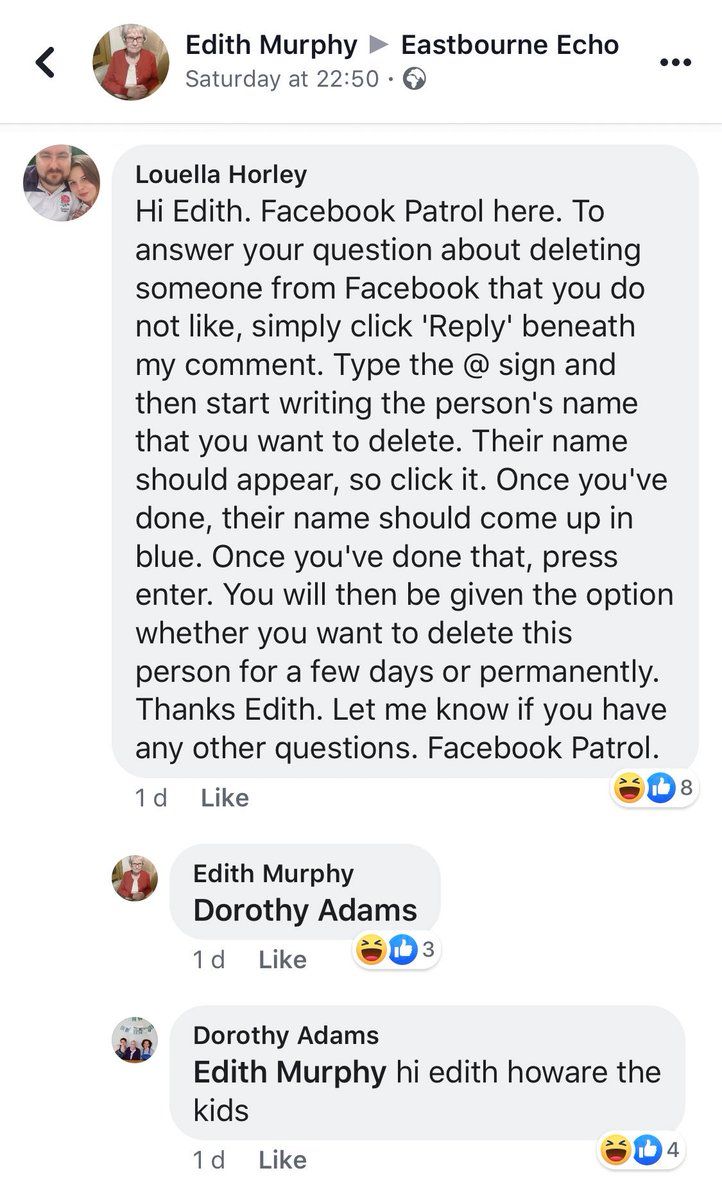The image size is (722, 1200).
Task: Open tagged Dorothy Adams mention in reply
Action: click(x=305, y=910)
